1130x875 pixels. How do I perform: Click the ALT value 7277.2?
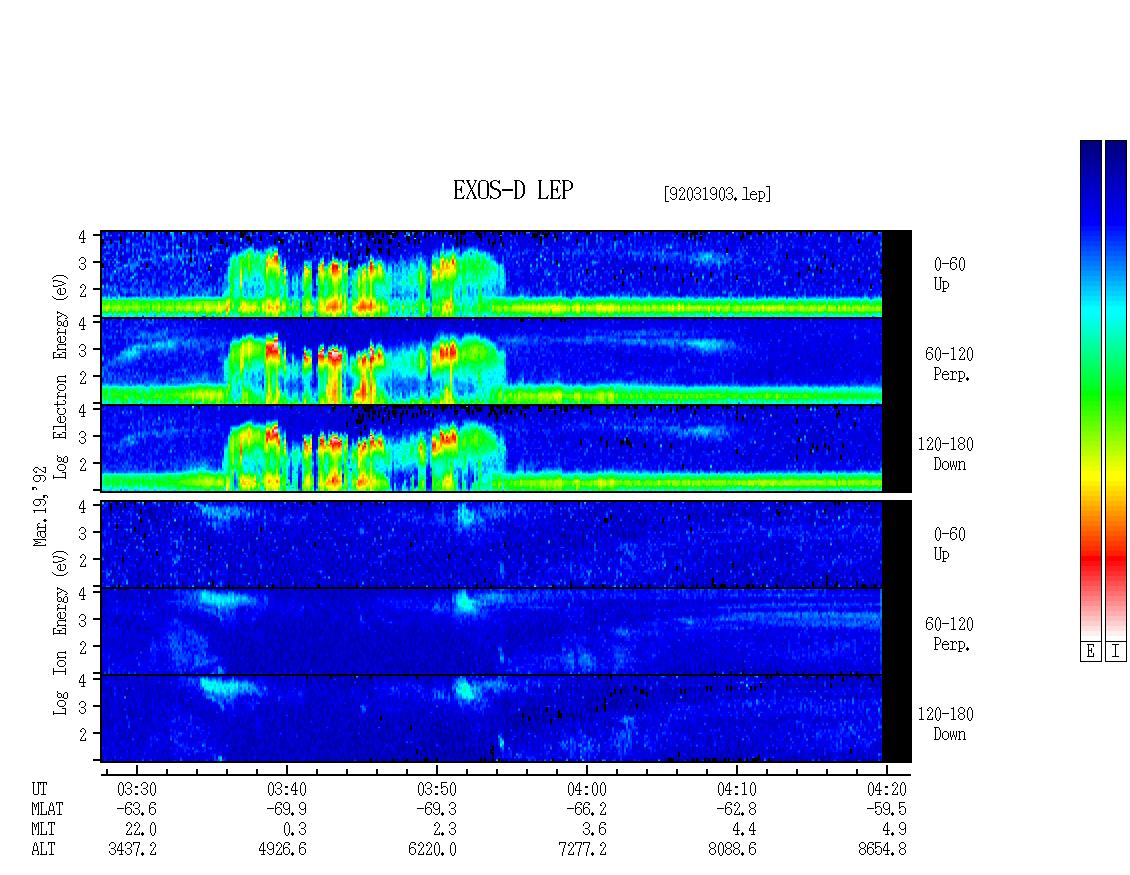[582, 850]
